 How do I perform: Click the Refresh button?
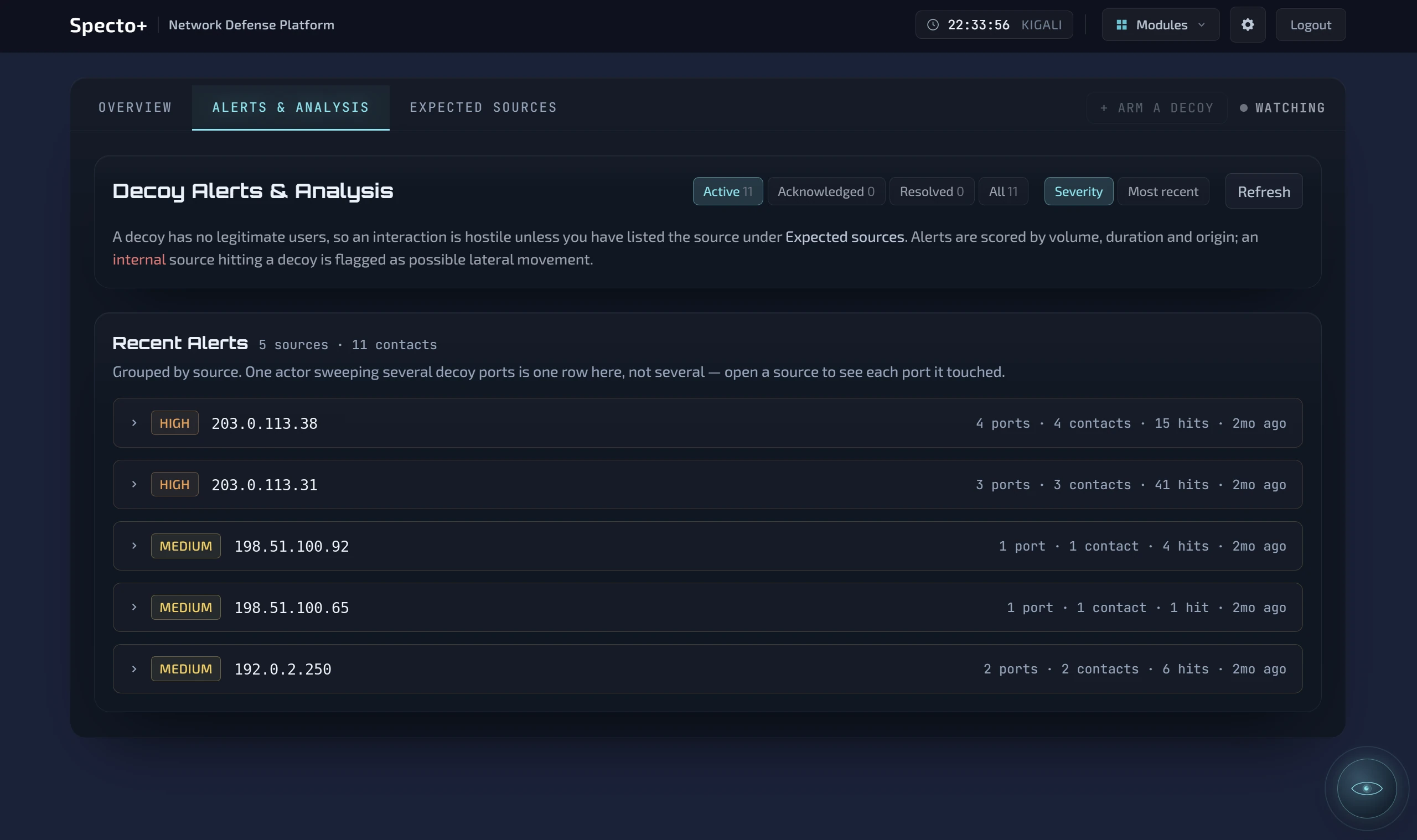click(x=1264, y=191)
